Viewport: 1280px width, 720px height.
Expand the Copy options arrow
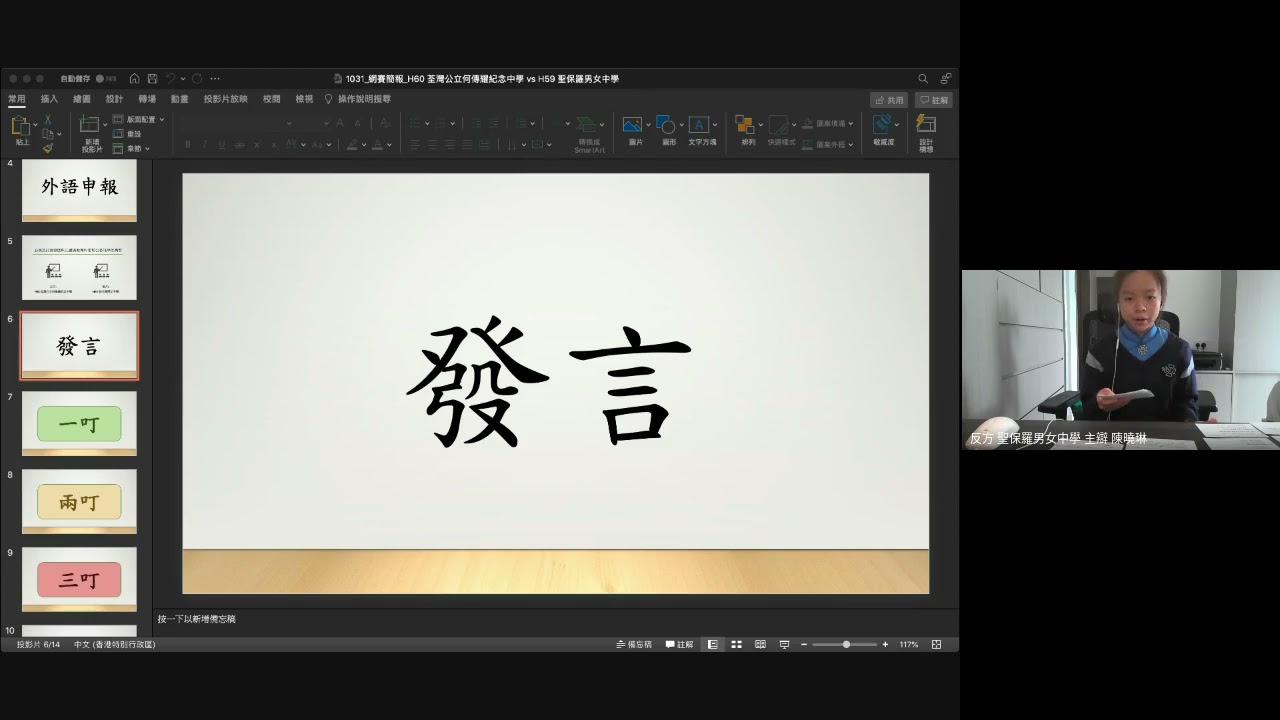click(x=58, y=133)
